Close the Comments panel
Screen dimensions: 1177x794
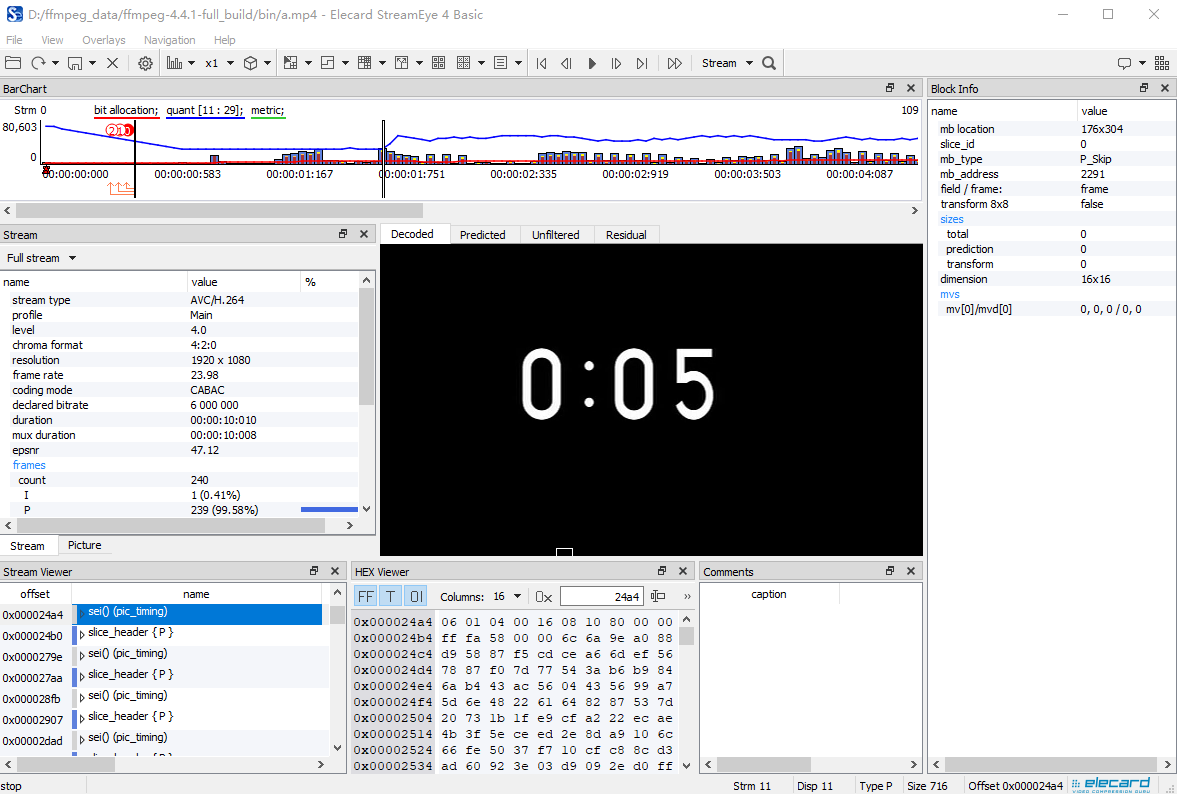[x=911, y=571]
